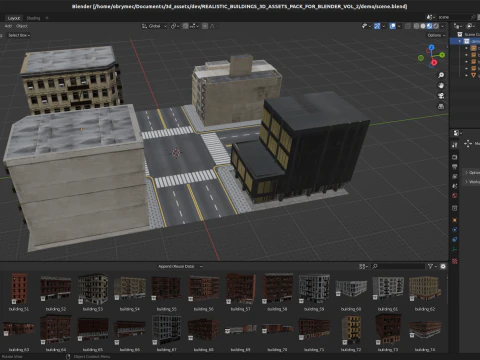The image size is (480, 360).
Task: Switch perspective/orthographic grid icon
Action: (441, 106)
